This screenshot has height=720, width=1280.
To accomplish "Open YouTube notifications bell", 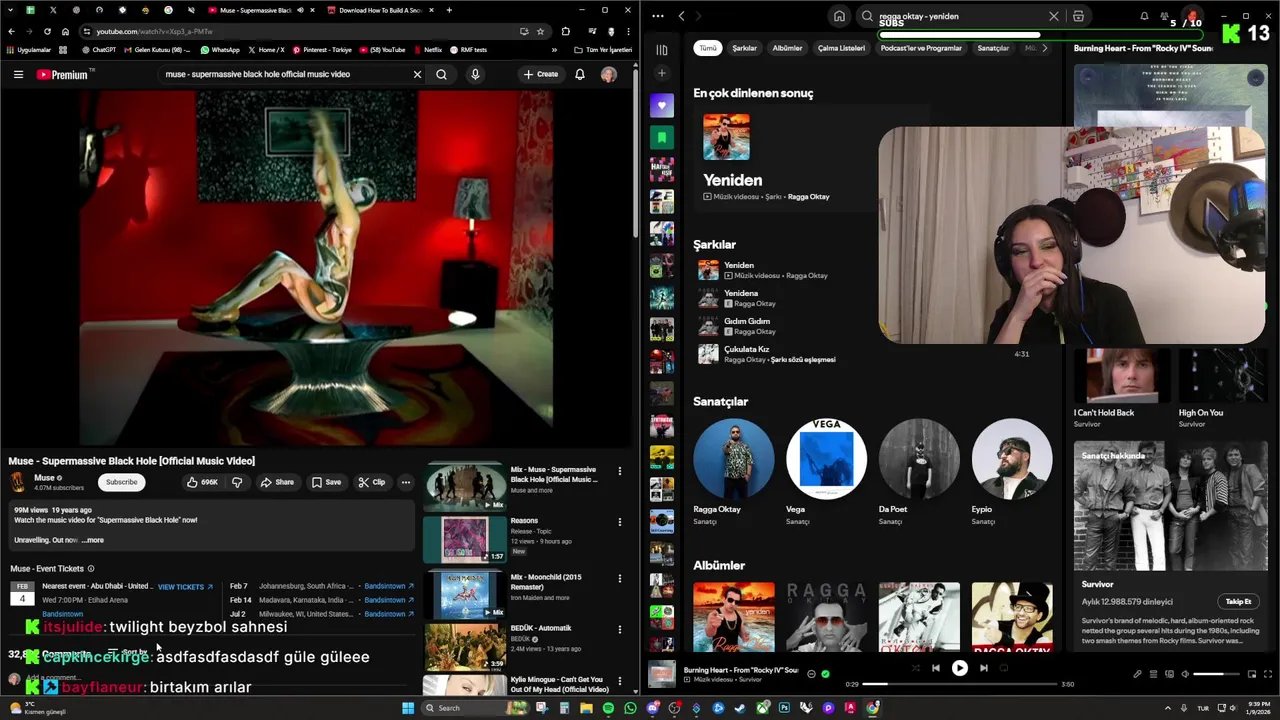I will pyautogui.click(x=579, y=74).
